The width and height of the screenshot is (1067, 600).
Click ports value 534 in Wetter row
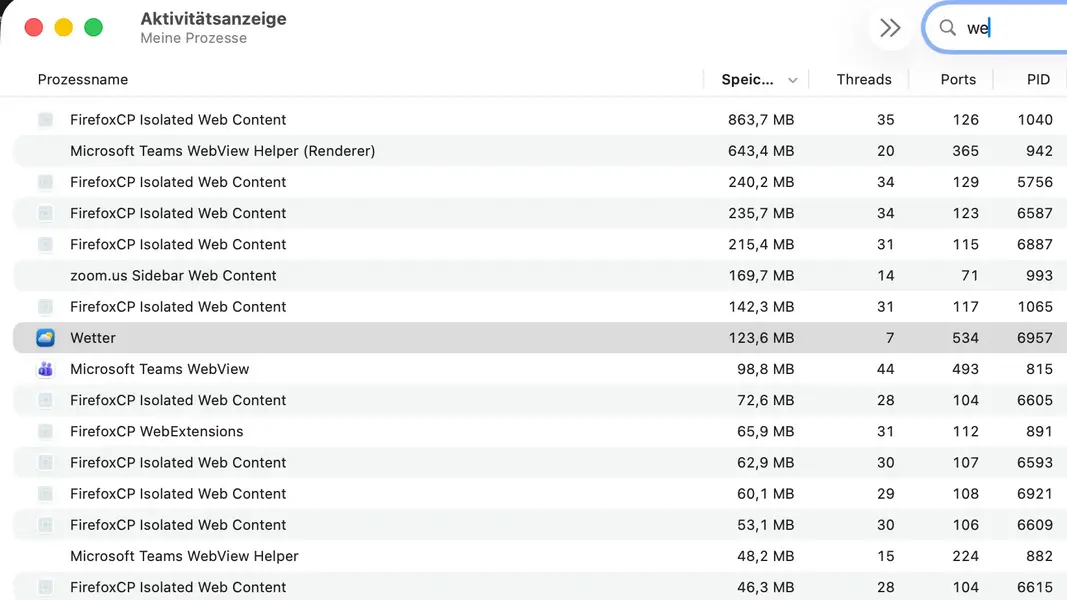point(965,337)
